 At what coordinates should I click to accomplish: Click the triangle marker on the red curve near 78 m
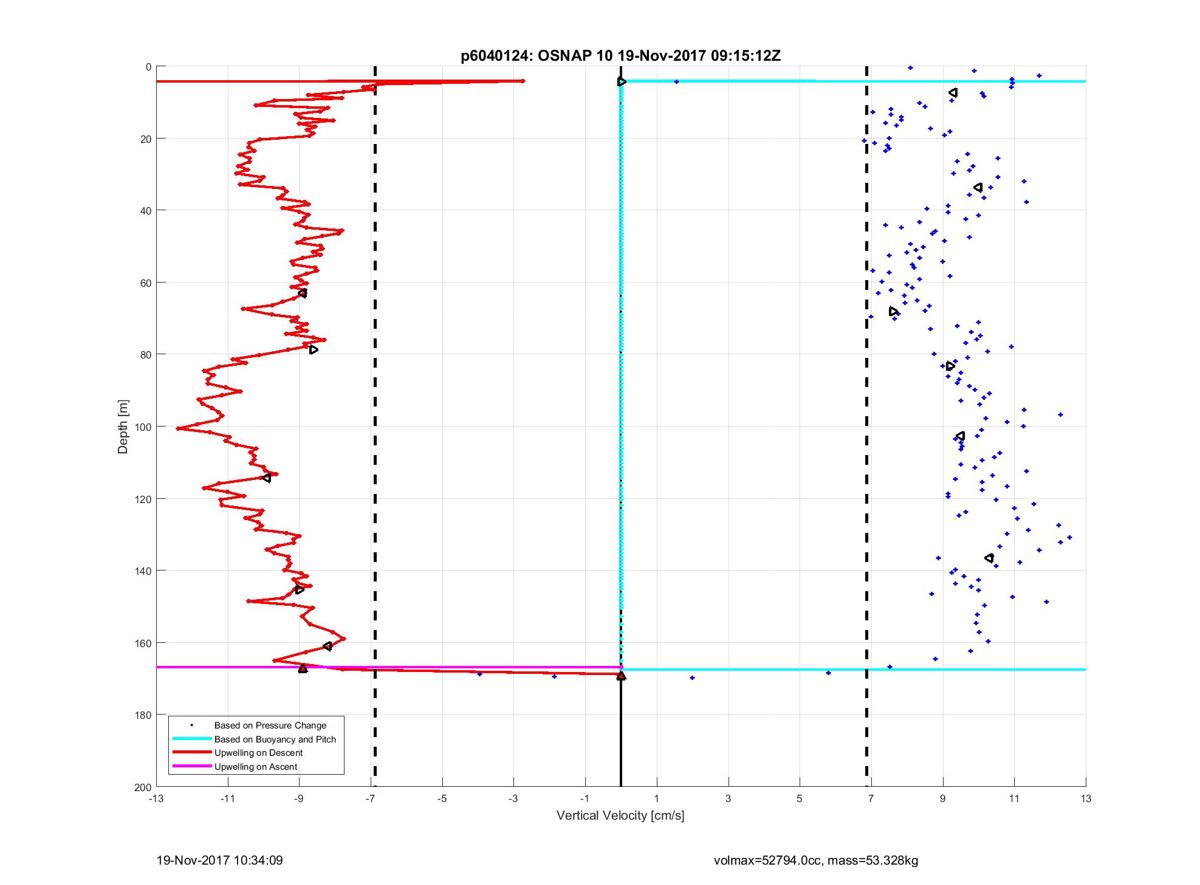[x=314, y=349]
